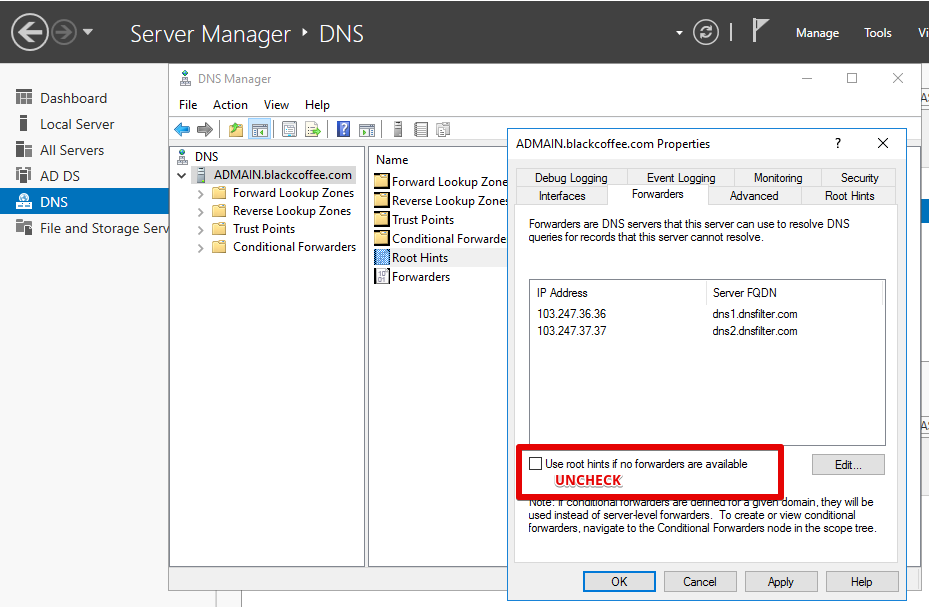Toggle Show/Hide Console Tree toolbar icon
The width and height of the screenshot is (929, 607).
pyautogui.click(x=260, y=129)
